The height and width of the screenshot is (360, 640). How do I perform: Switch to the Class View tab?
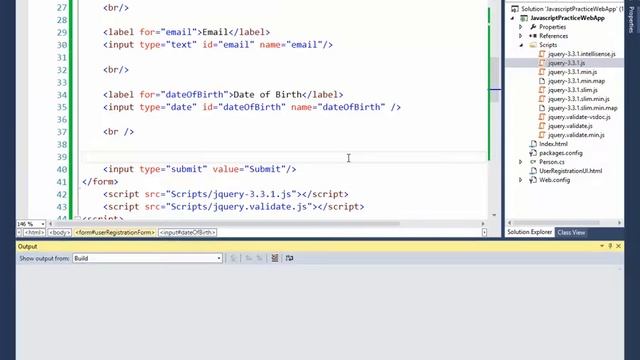(x=571, y=232)
